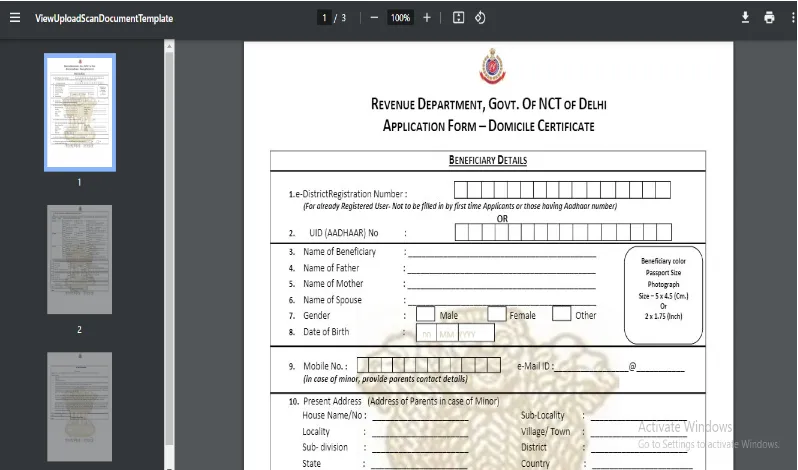
Task: Check the Other gender box
Action: [x=562, y=314]
